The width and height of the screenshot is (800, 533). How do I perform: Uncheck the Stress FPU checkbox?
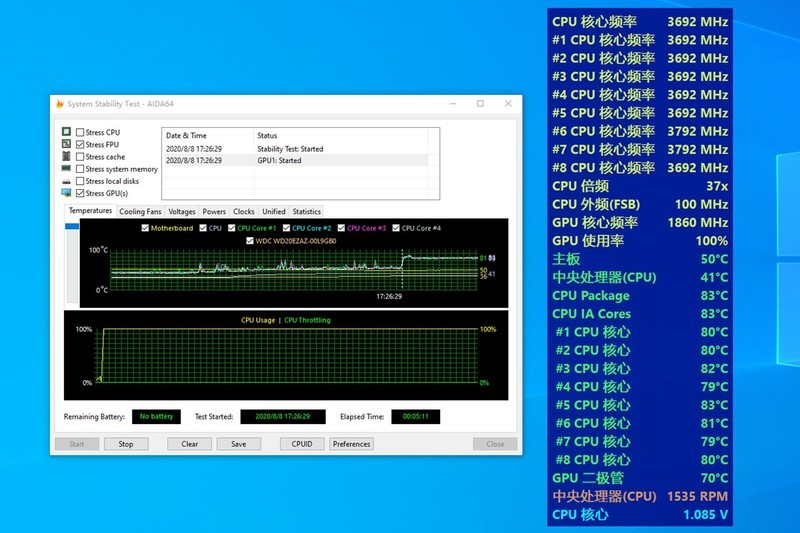[x=80, y=144]
